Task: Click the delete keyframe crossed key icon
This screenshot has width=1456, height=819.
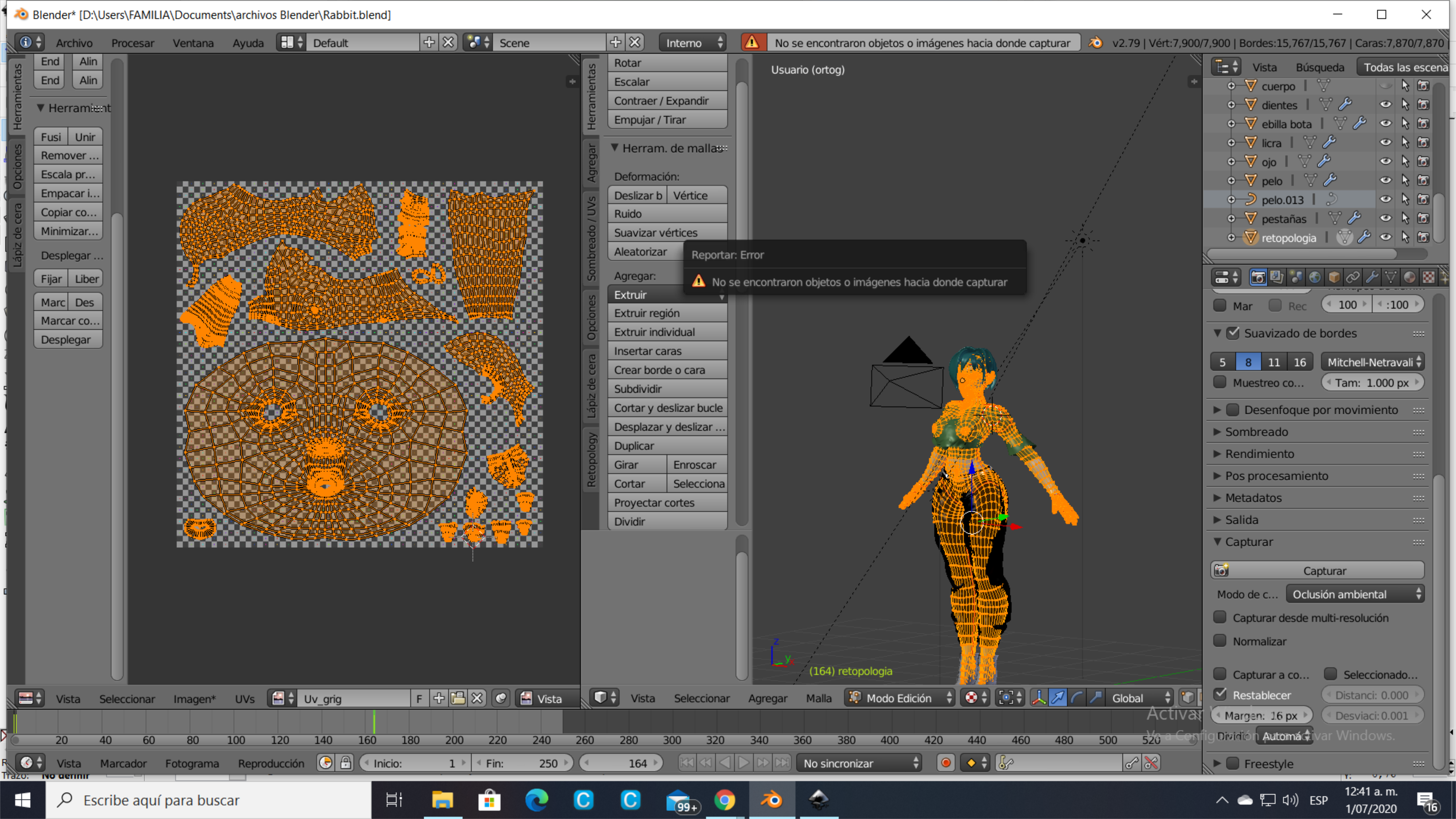Action: tap(1151, 763)
